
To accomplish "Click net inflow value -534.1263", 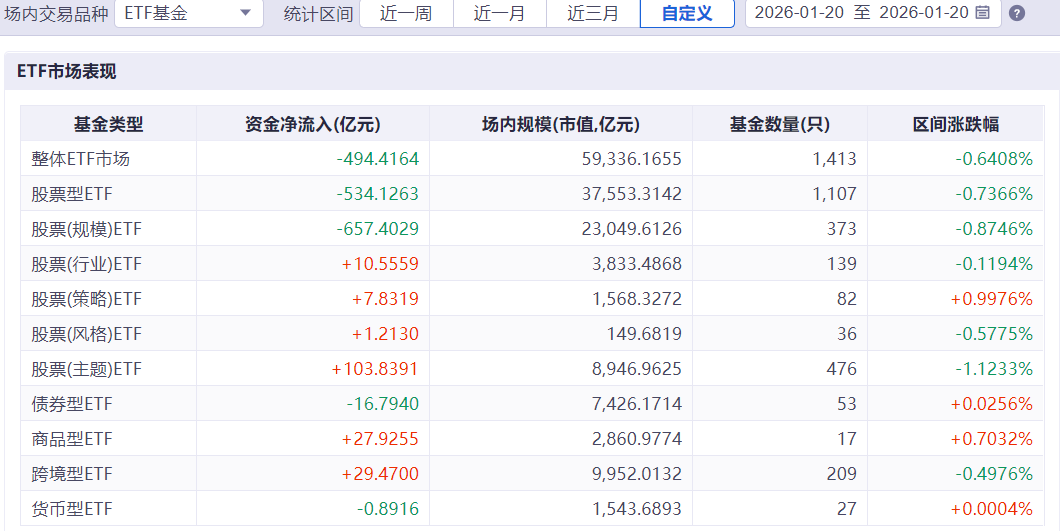I will [378, 194].
